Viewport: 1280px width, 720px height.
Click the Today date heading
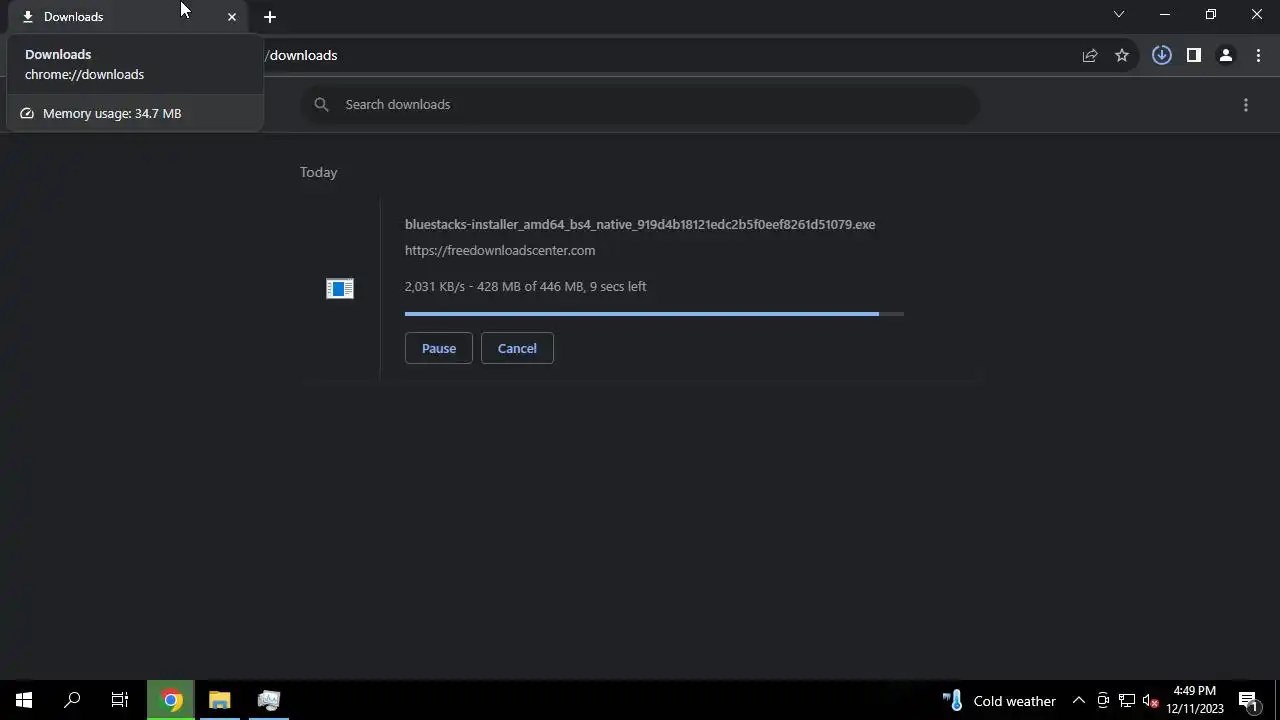click(x=318, y=172)
